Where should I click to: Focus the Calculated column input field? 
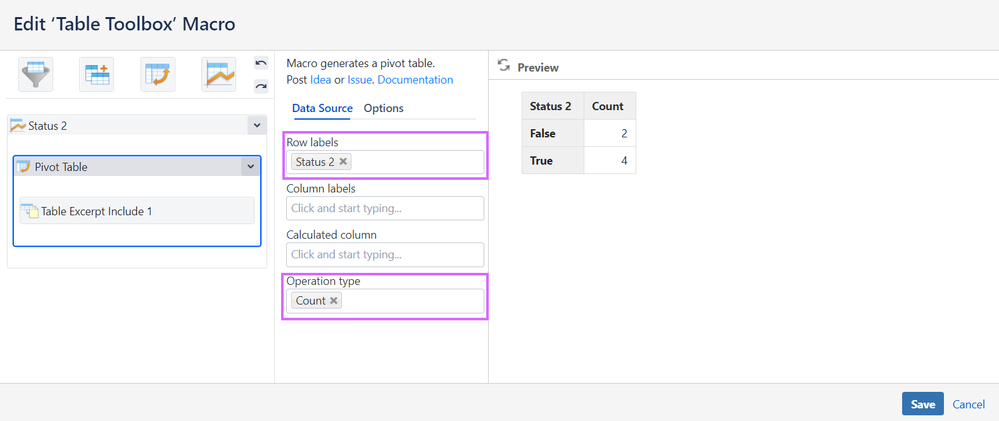click(385, 255)
